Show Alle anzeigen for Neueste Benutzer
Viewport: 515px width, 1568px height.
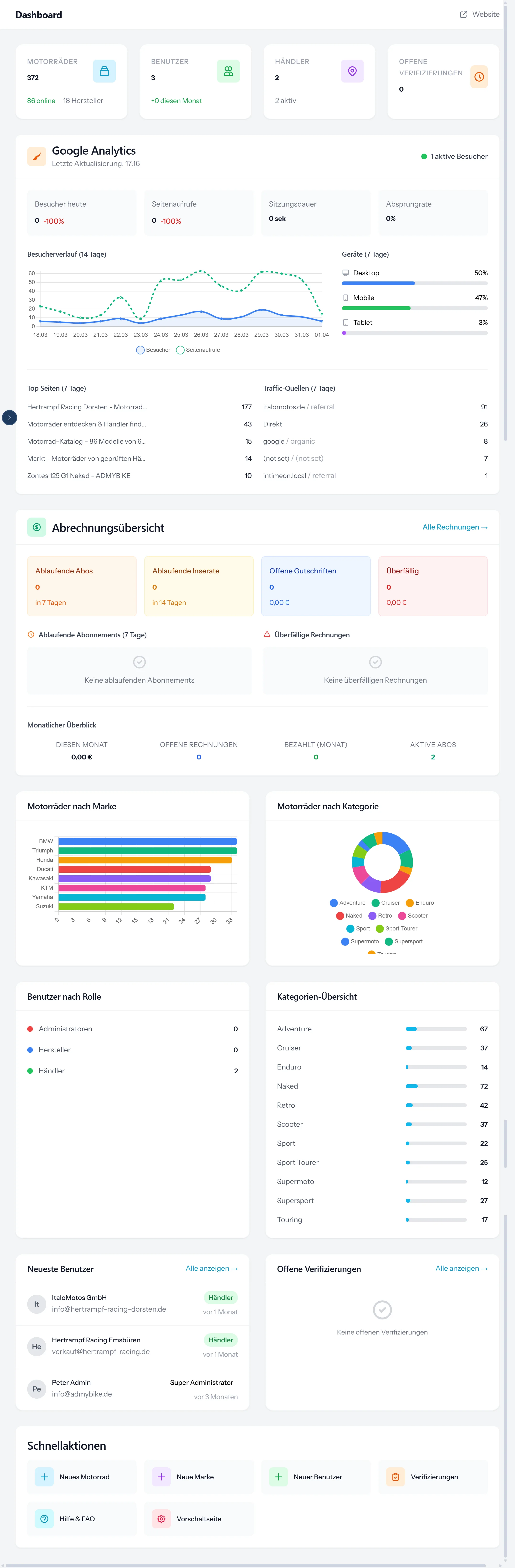click(x=212, y=1268)
